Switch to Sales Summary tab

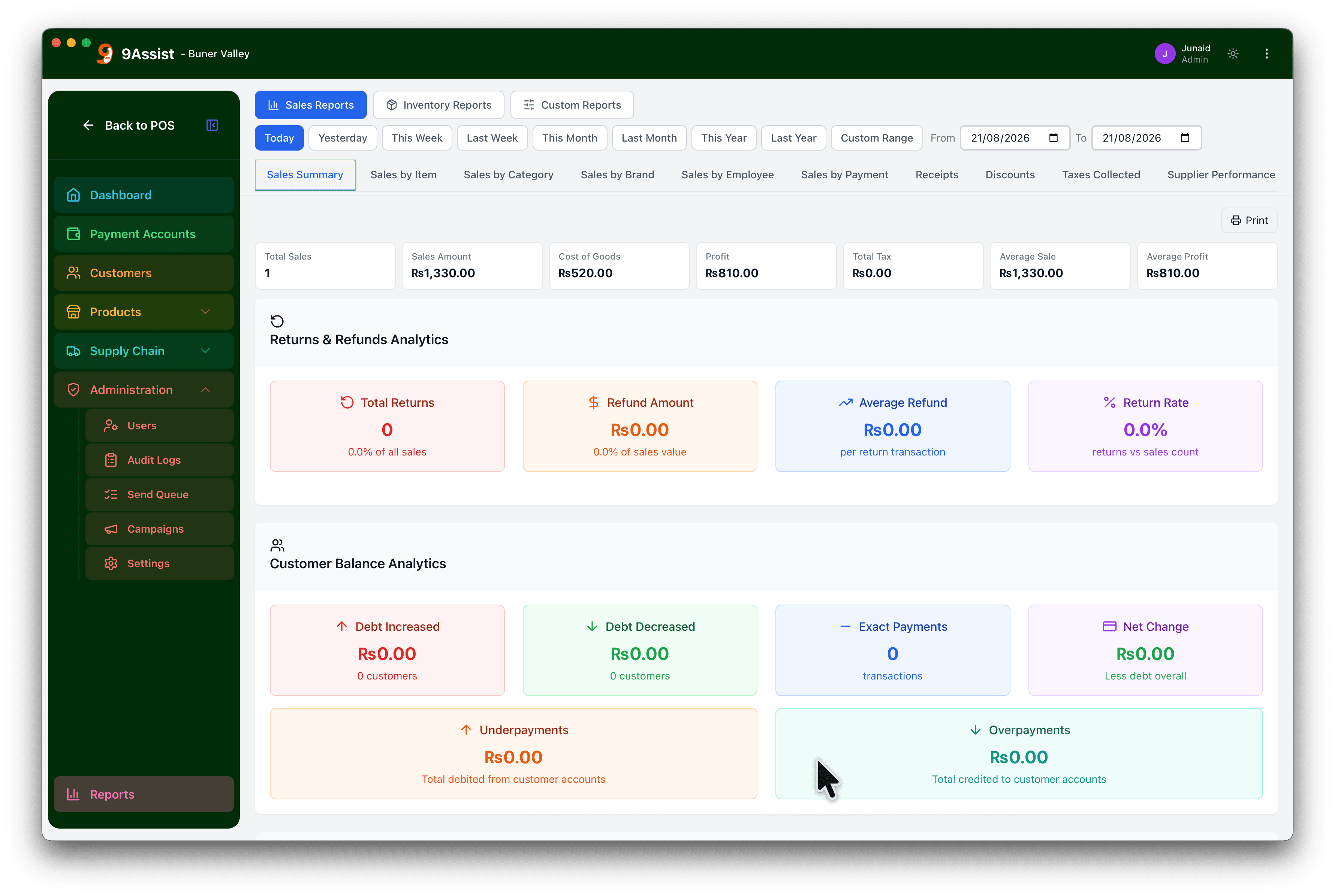coord(305,175)
